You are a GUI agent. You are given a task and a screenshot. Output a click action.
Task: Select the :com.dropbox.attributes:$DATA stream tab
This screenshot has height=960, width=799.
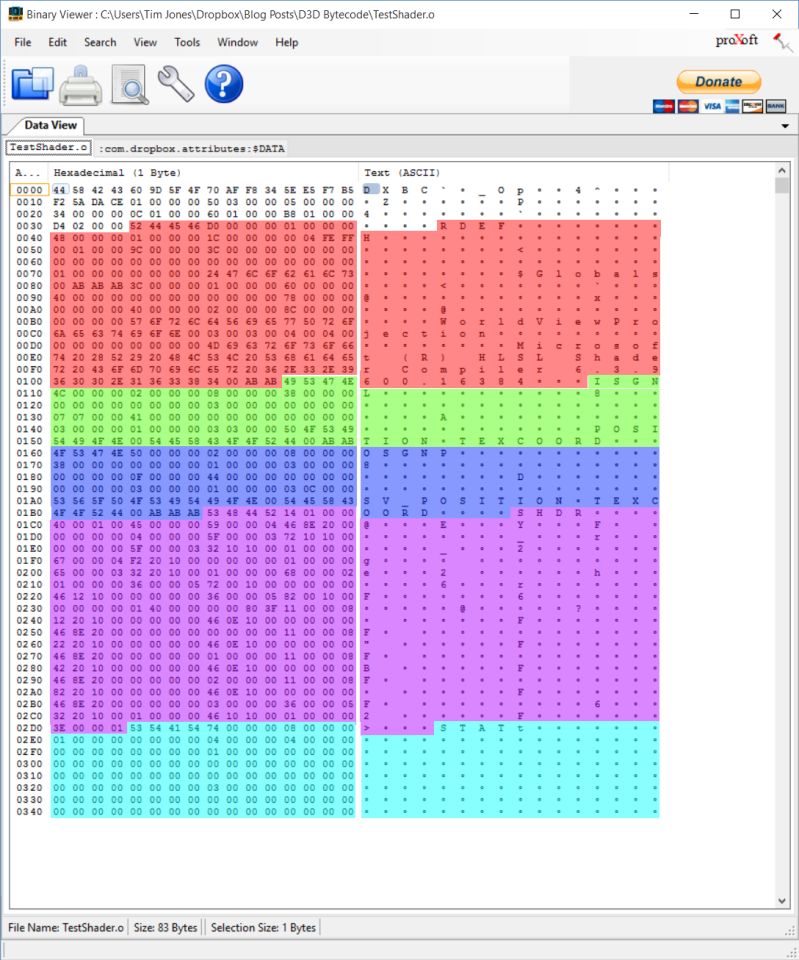[x=192, y=148]
